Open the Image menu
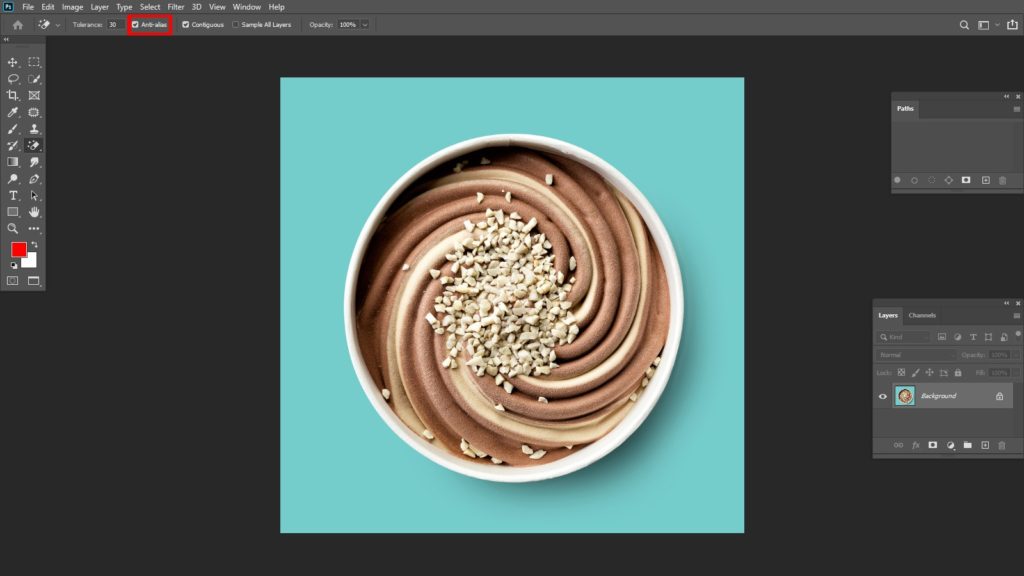This screenshot has height=576, width=1024. point(72,7)
